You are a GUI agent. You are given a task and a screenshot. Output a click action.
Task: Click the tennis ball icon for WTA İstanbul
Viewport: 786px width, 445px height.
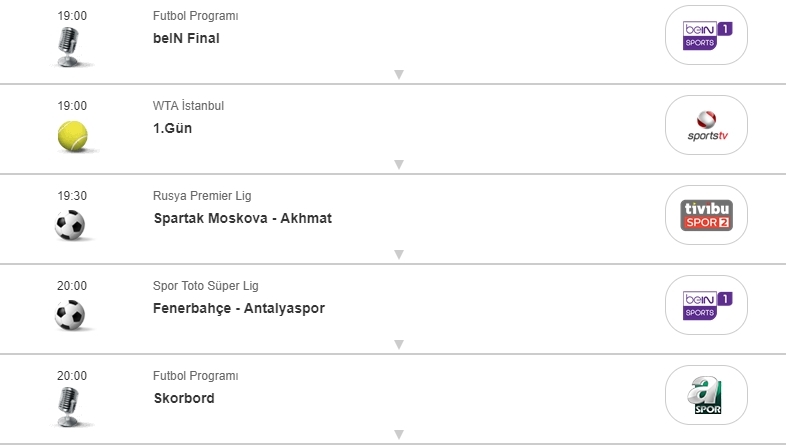(73, 135)
